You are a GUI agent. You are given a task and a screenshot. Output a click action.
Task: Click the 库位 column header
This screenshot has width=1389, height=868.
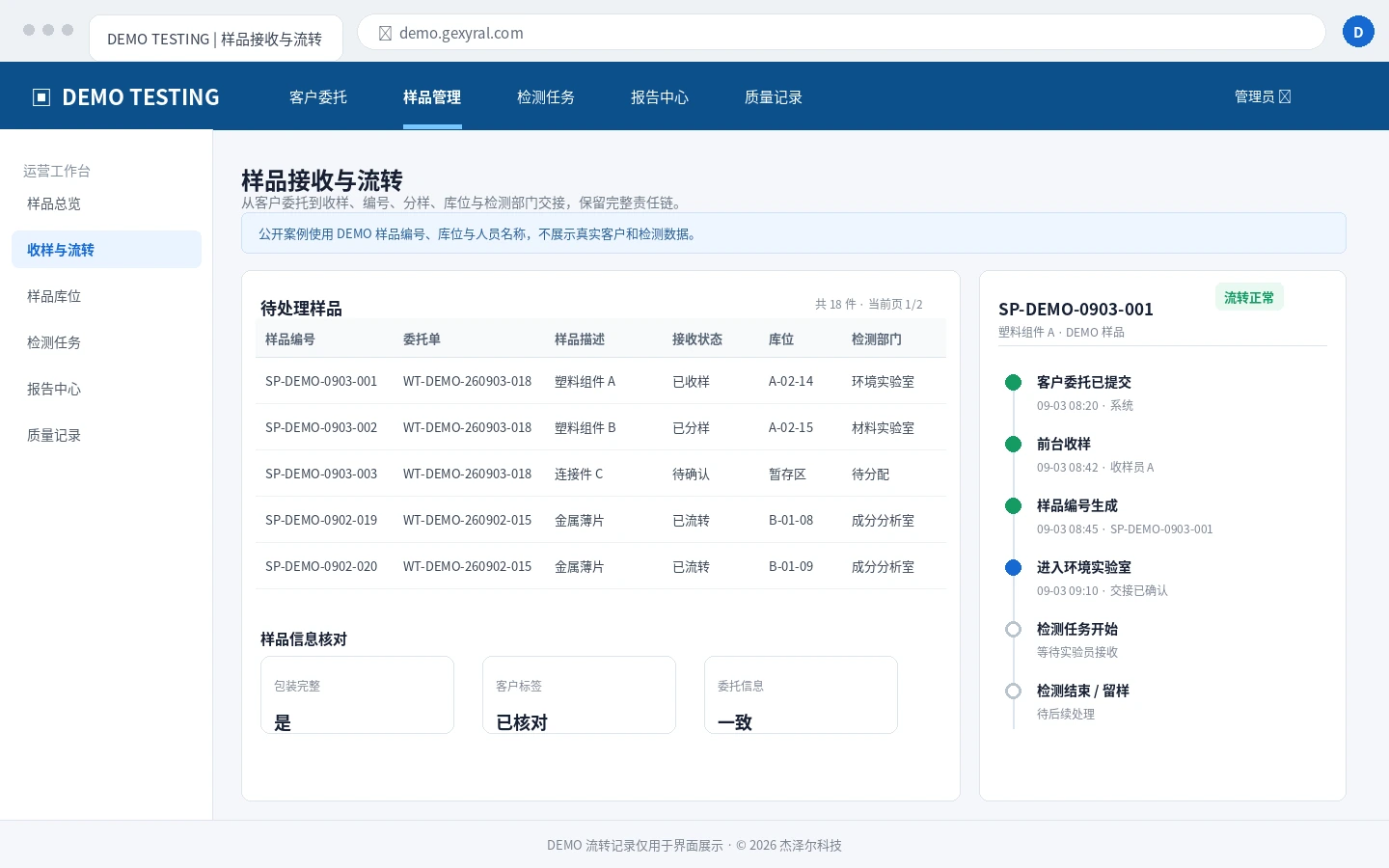coord(781,339)
